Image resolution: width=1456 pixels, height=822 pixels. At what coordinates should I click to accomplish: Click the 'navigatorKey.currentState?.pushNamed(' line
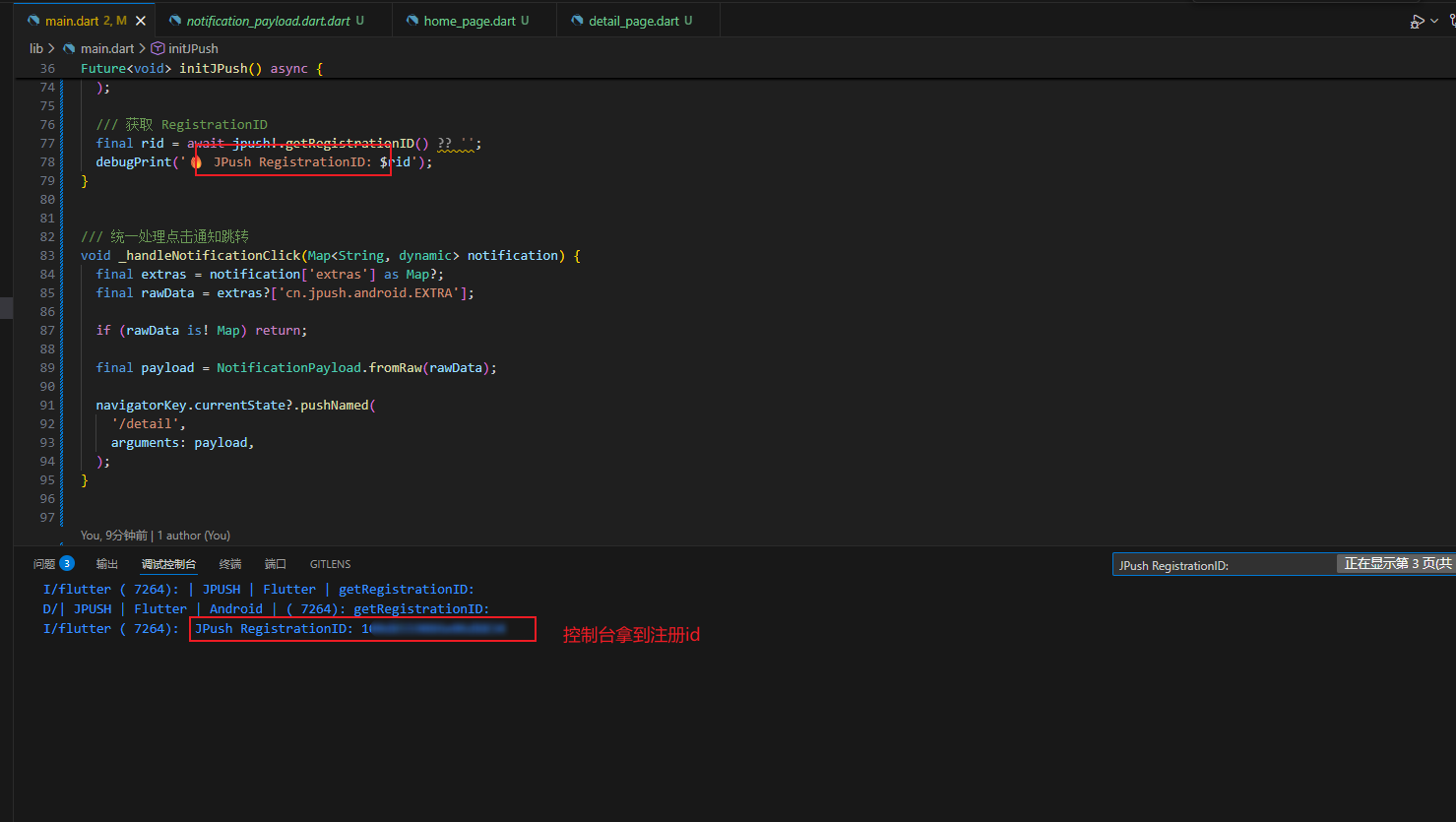pyautogui.click(x=236, y=405)
